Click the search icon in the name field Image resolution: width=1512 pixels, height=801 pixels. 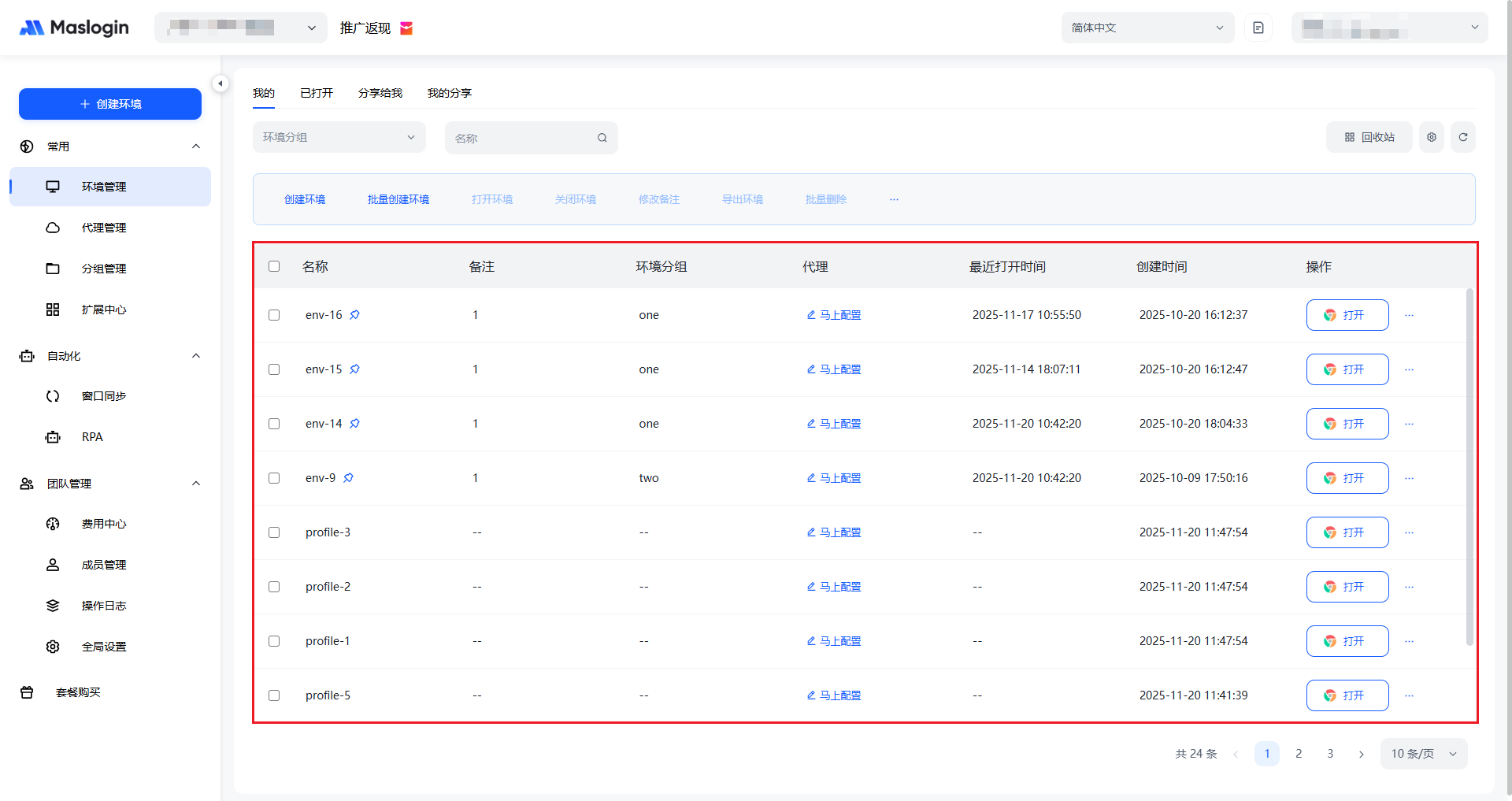click(602, 138)
